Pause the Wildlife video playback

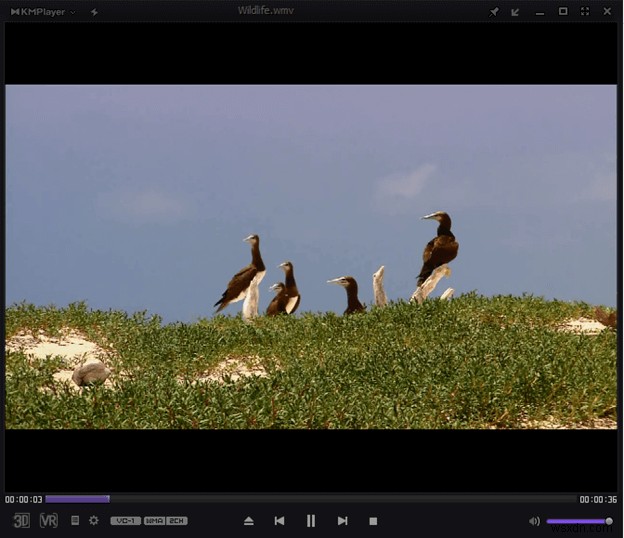pos(311,521)
